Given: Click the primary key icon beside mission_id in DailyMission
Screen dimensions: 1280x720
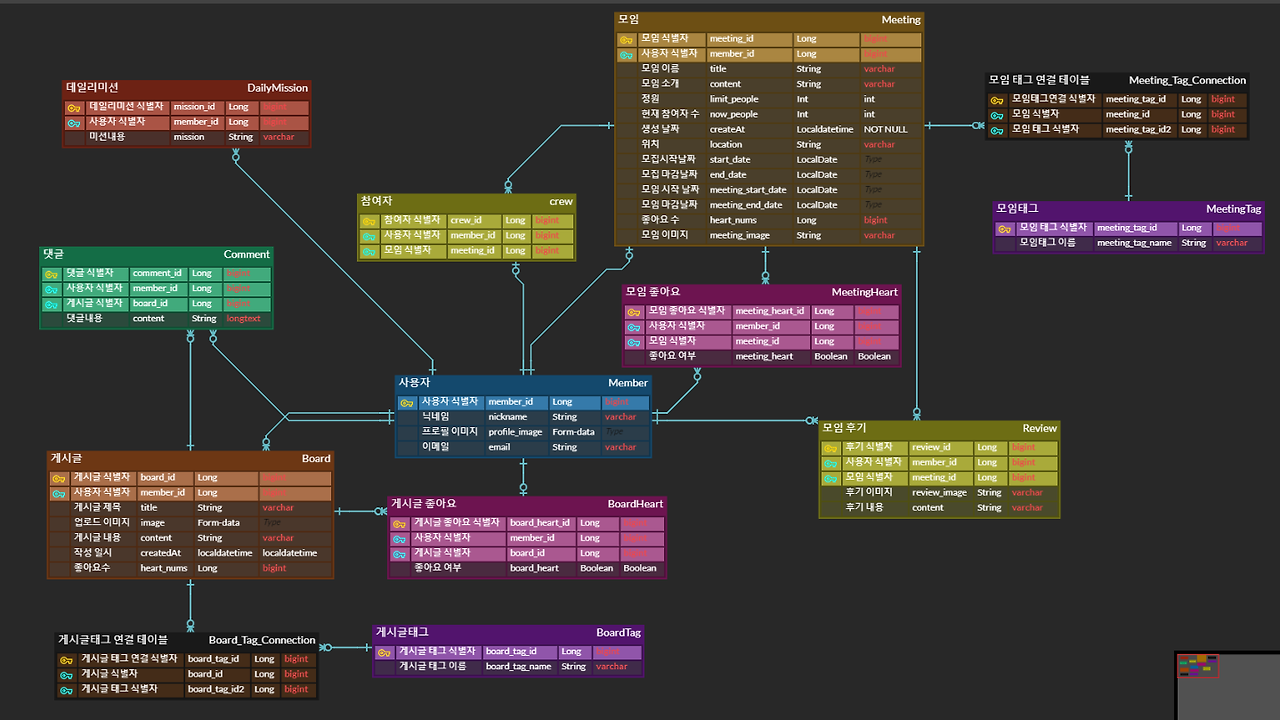Looking at the screenshot, I should point(74,107).
